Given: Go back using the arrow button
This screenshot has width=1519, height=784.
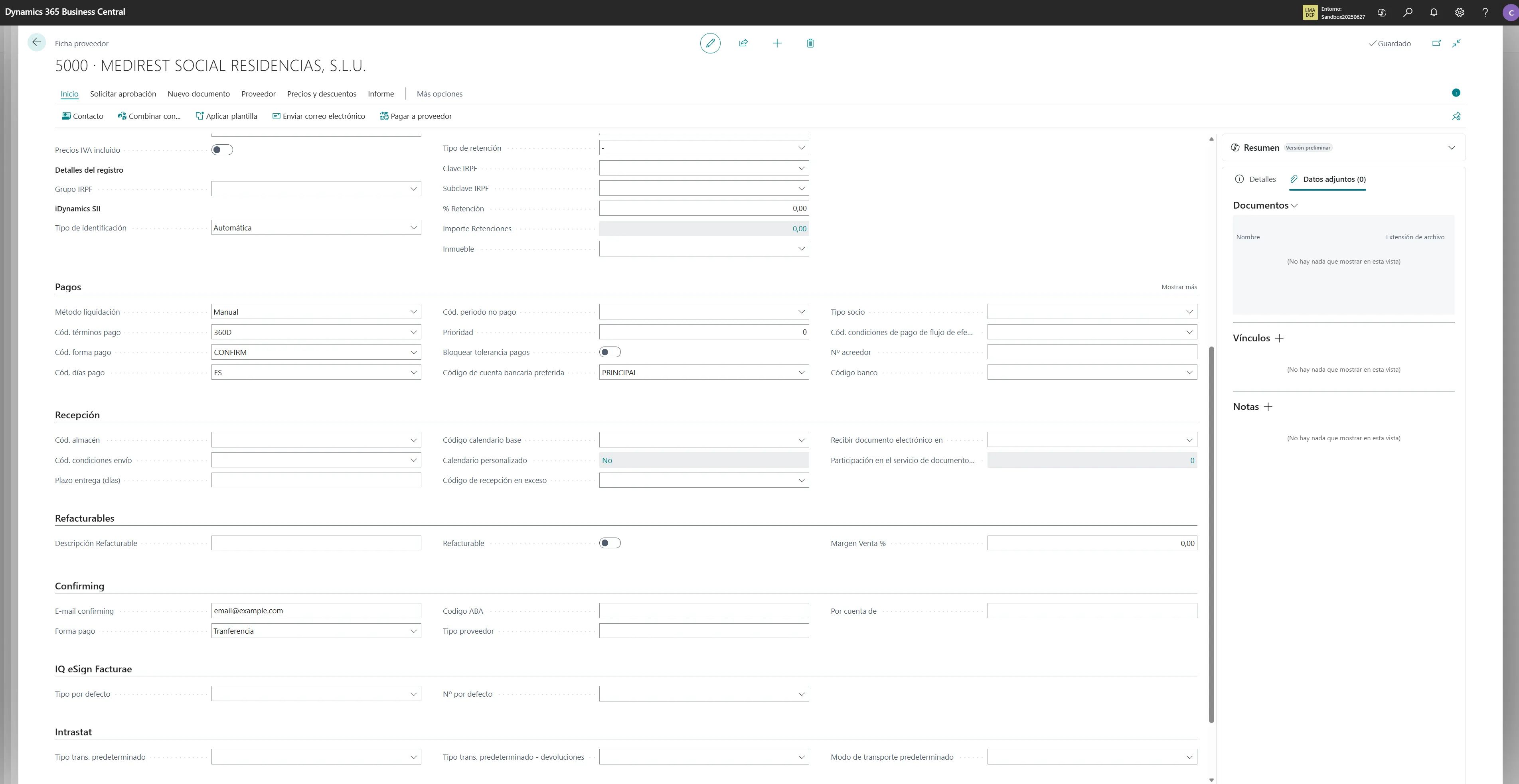Looking at the screenshot, I should point(37,42).
